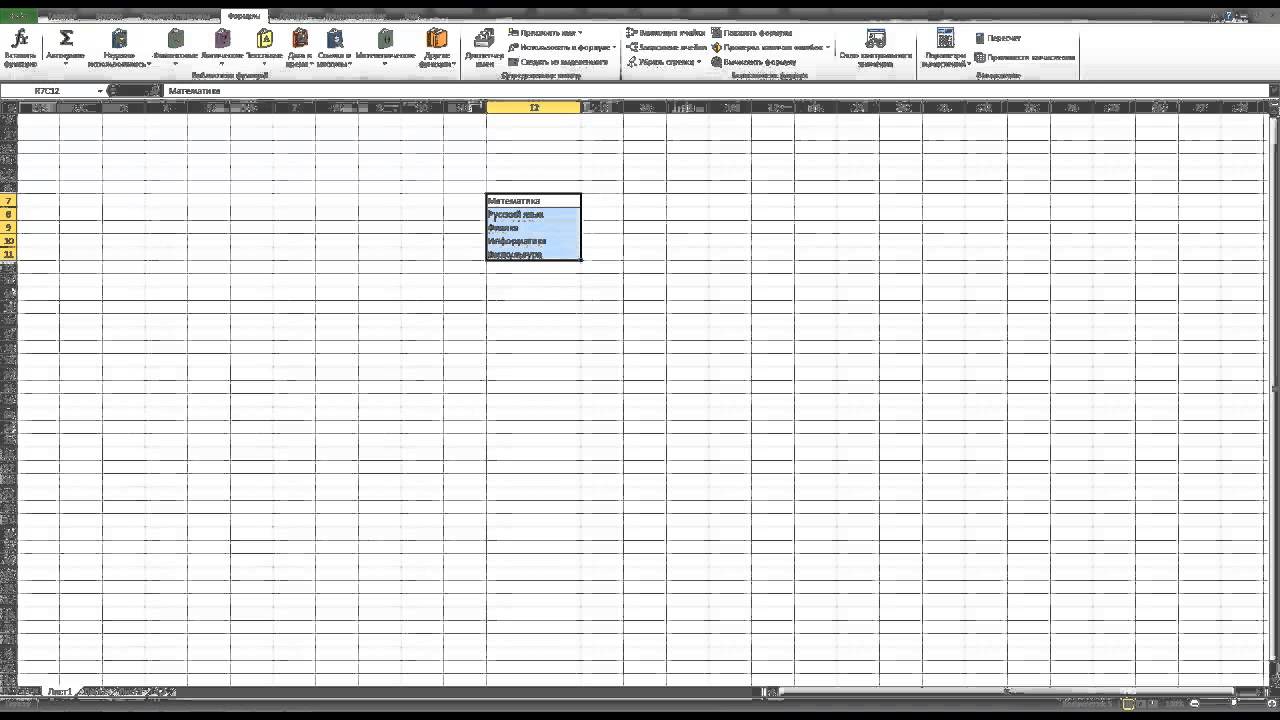The image size is (1280, 720).
Task: Click the formula bar showing Математика
Action: (715, 91)
